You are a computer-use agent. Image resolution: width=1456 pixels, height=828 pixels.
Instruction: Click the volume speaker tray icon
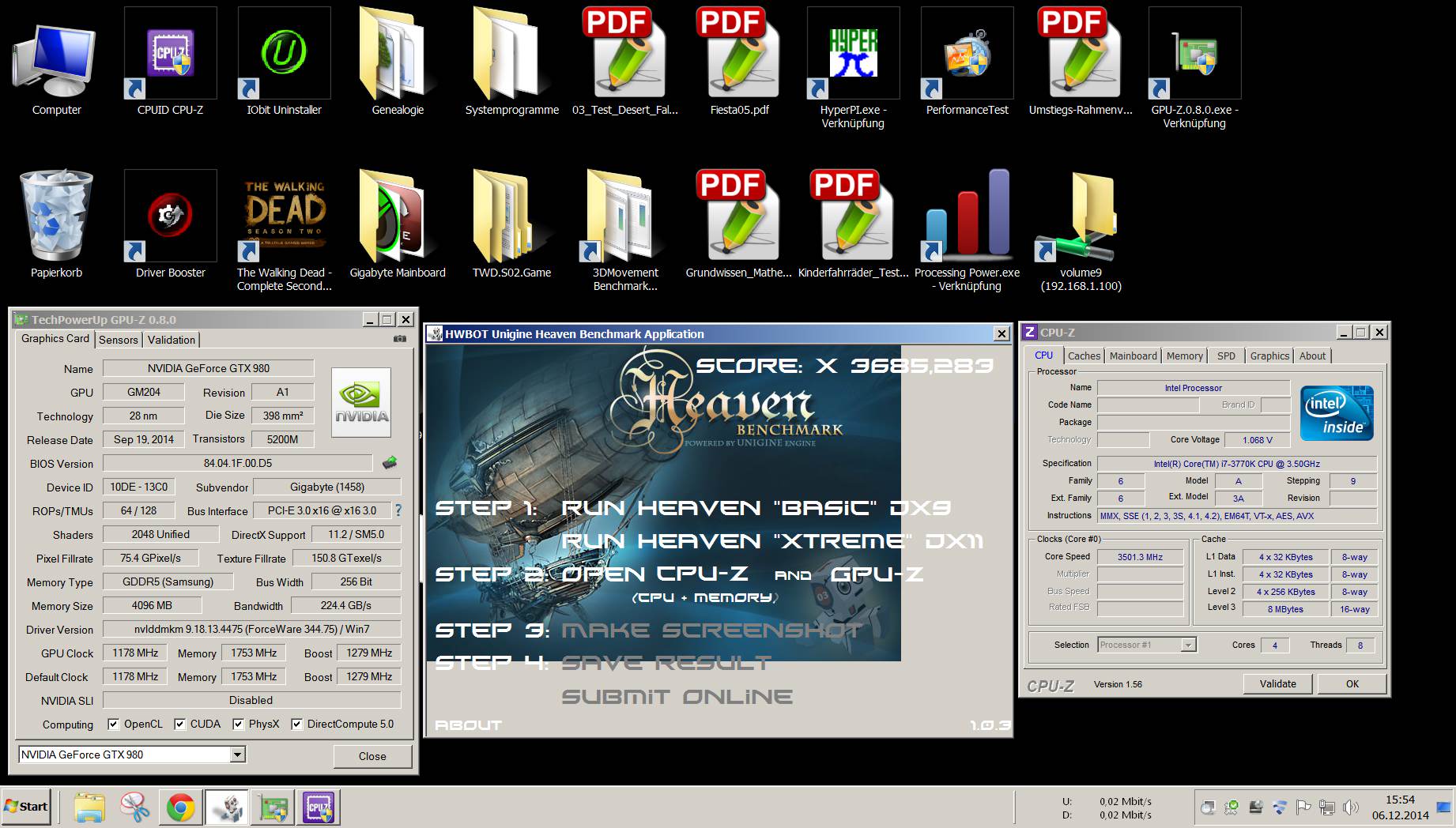tap(1351, 808)
